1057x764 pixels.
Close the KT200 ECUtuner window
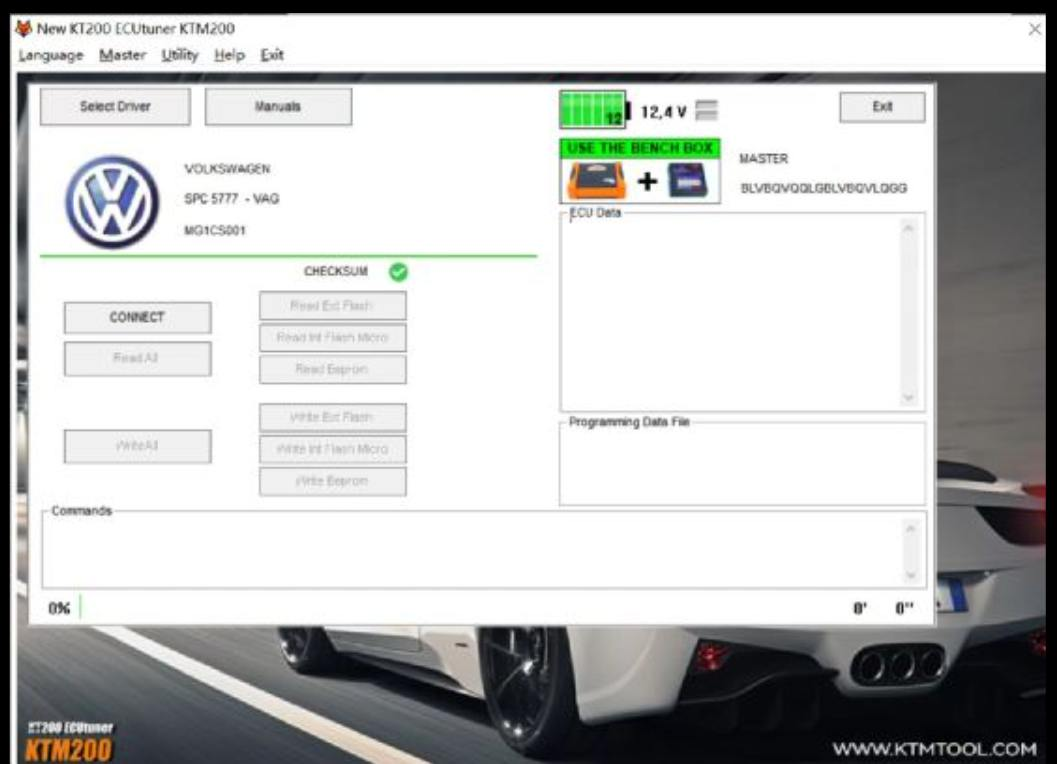point(1035,29)
